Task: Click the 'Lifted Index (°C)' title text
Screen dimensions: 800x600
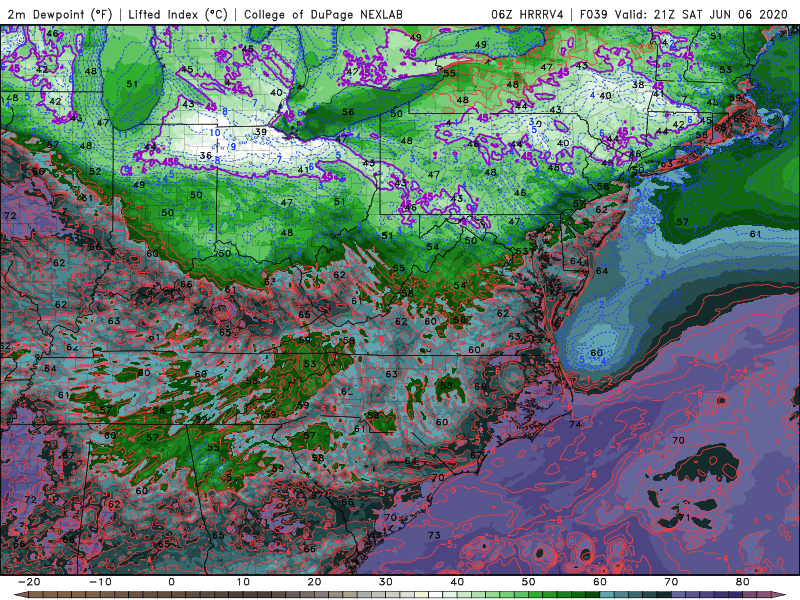Action: (178, 15)
